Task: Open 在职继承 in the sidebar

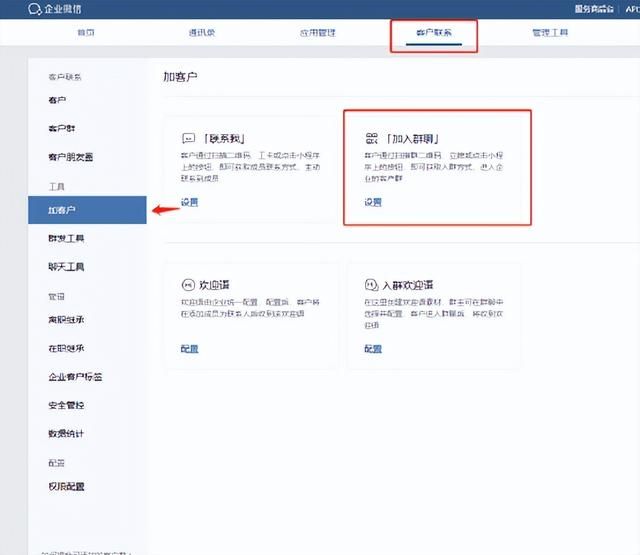Action: click(66, 349)
